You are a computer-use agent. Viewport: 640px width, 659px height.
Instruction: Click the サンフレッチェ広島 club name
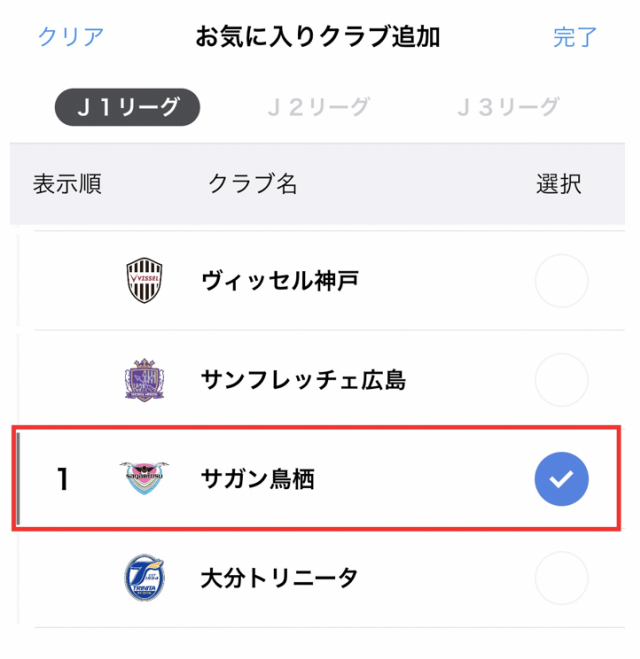tap(303, 380)
